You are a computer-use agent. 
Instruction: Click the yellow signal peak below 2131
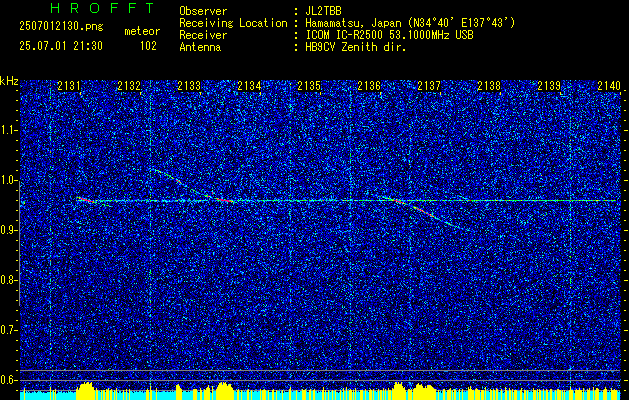(86, 390)
